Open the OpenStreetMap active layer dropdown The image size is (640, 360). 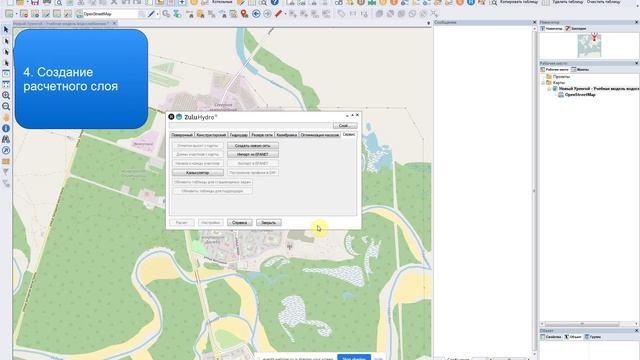point(111,14)
